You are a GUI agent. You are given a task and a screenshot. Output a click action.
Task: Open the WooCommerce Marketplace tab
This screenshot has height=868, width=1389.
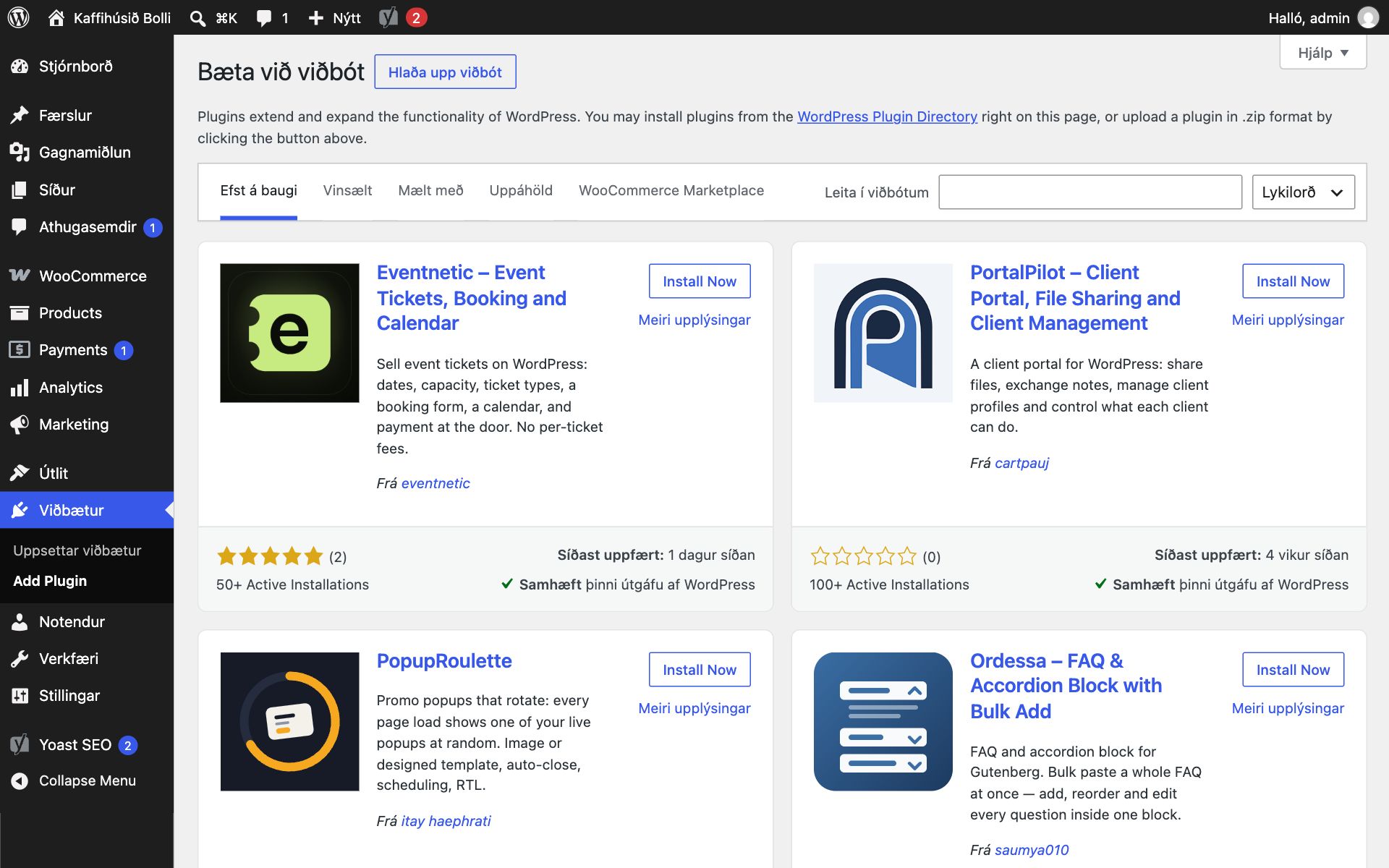(671, 191)
